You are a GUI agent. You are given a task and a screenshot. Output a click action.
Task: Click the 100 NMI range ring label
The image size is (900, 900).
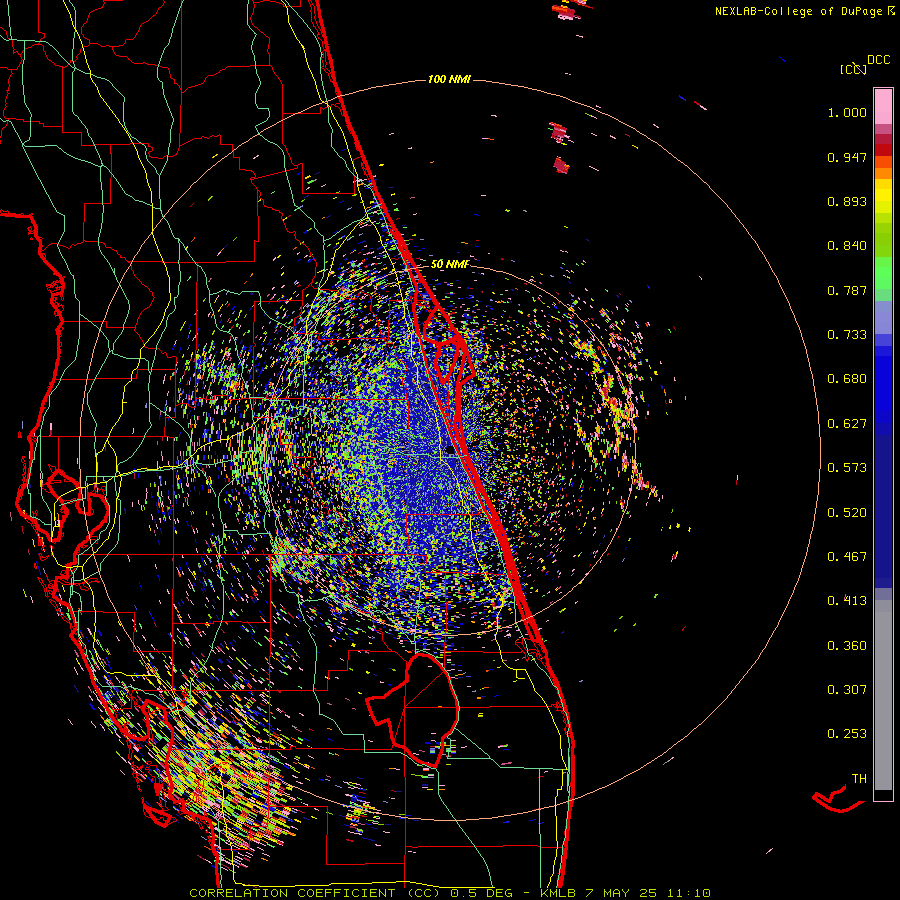point(449,79)
